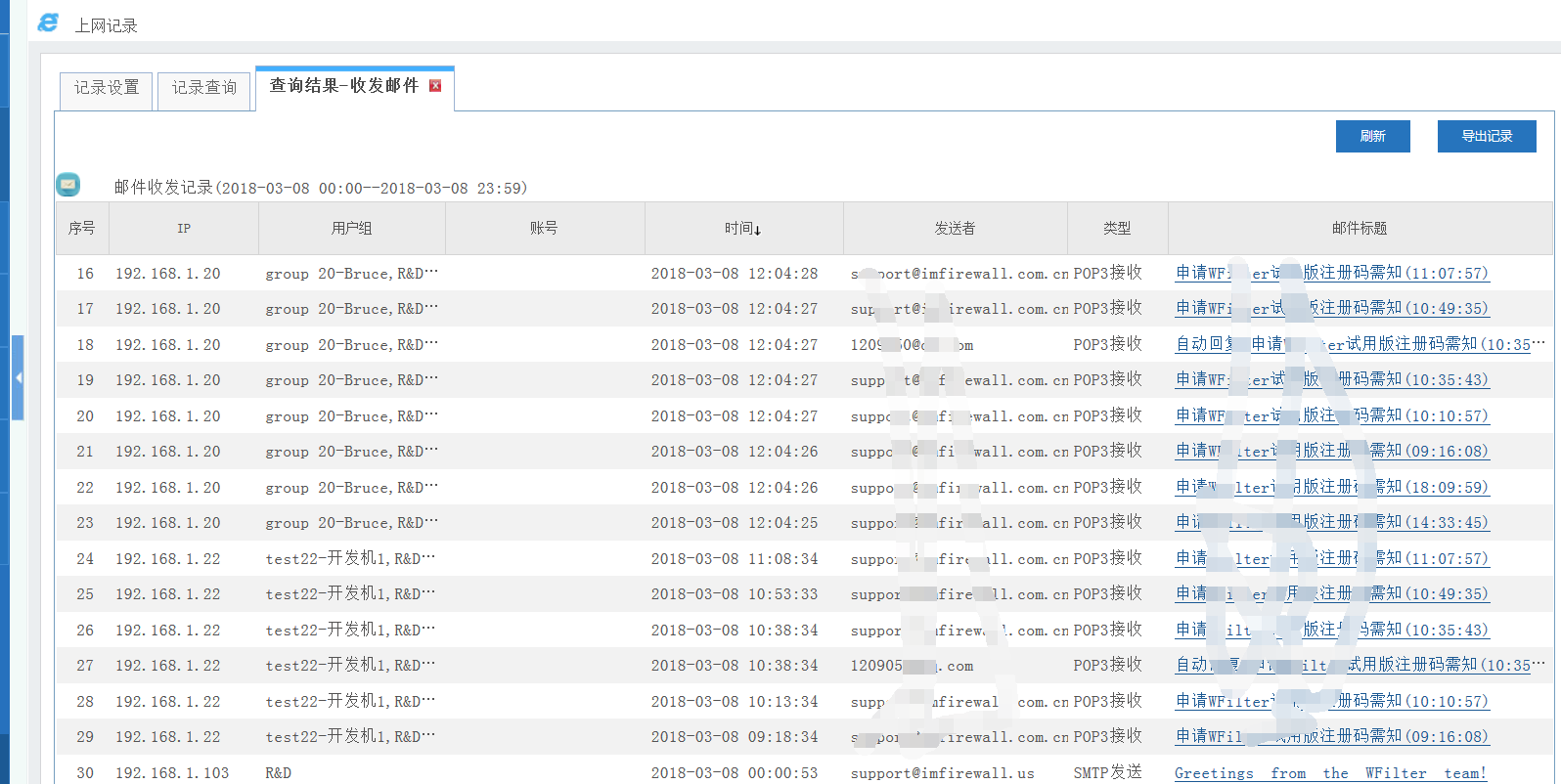Open the Greetings from the WFilter team mail
The width and height of the screenshot is (1561, 784).
click(x=1329, y=773)
